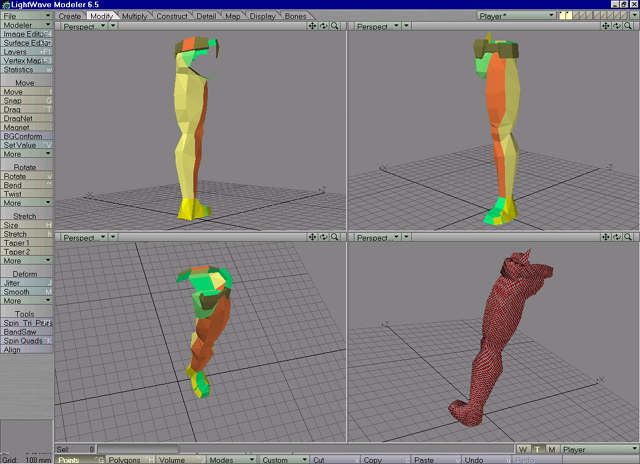Expand More under the Rotate section
This screenshot has width=640, height=464.
27,202
